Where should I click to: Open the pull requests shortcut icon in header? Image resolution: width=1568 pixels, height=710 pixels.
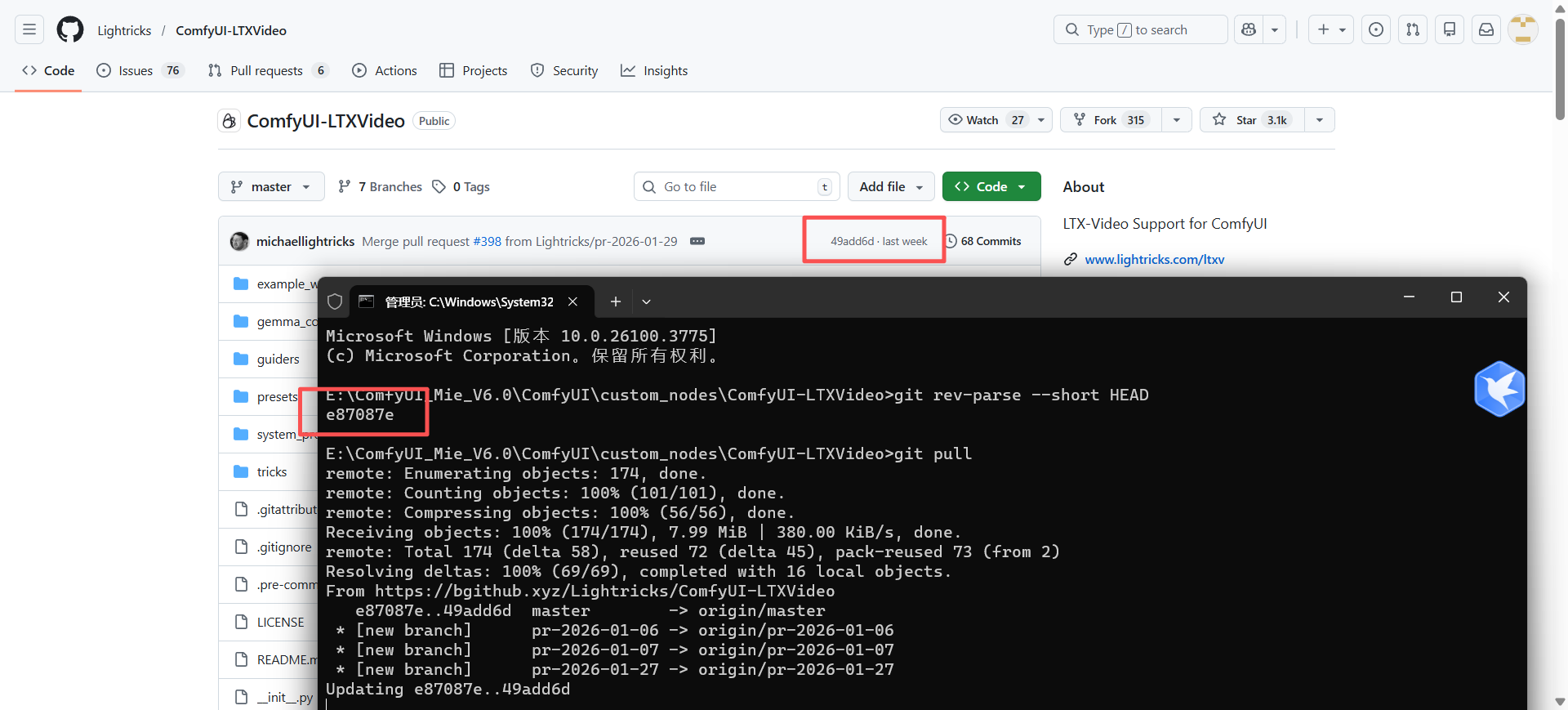click(1413, 30)
